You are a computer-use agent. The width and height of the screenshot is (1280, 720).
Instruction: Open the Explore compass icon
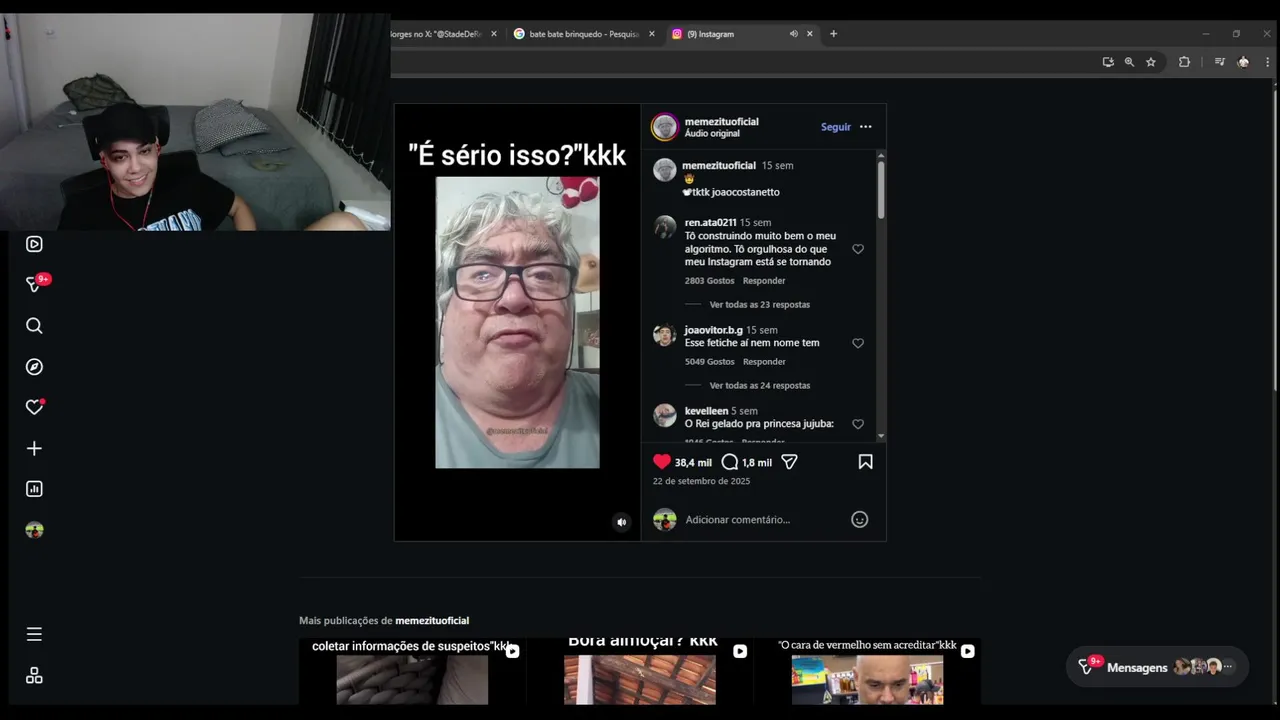click(x=34, y=367)
